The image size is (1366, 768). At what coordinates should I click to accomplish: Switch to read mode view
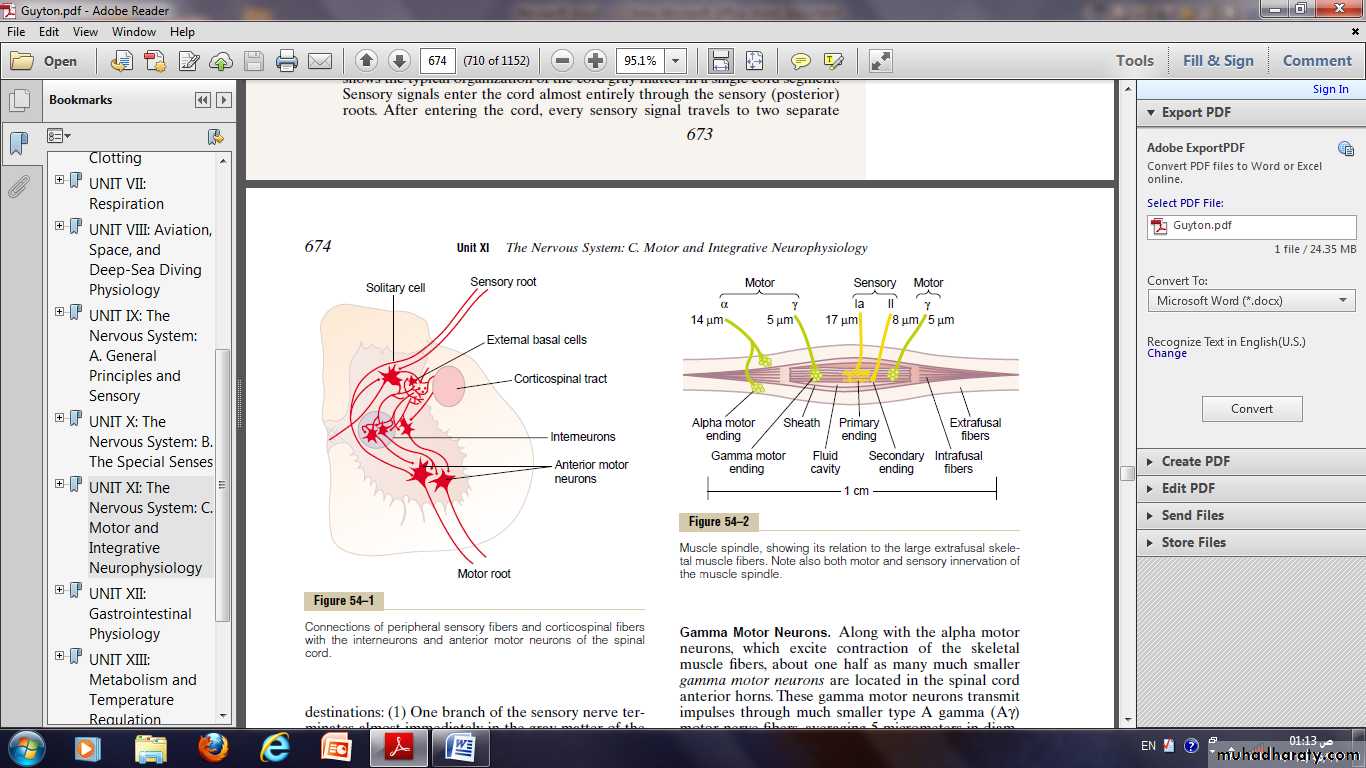tap(880, 61)
